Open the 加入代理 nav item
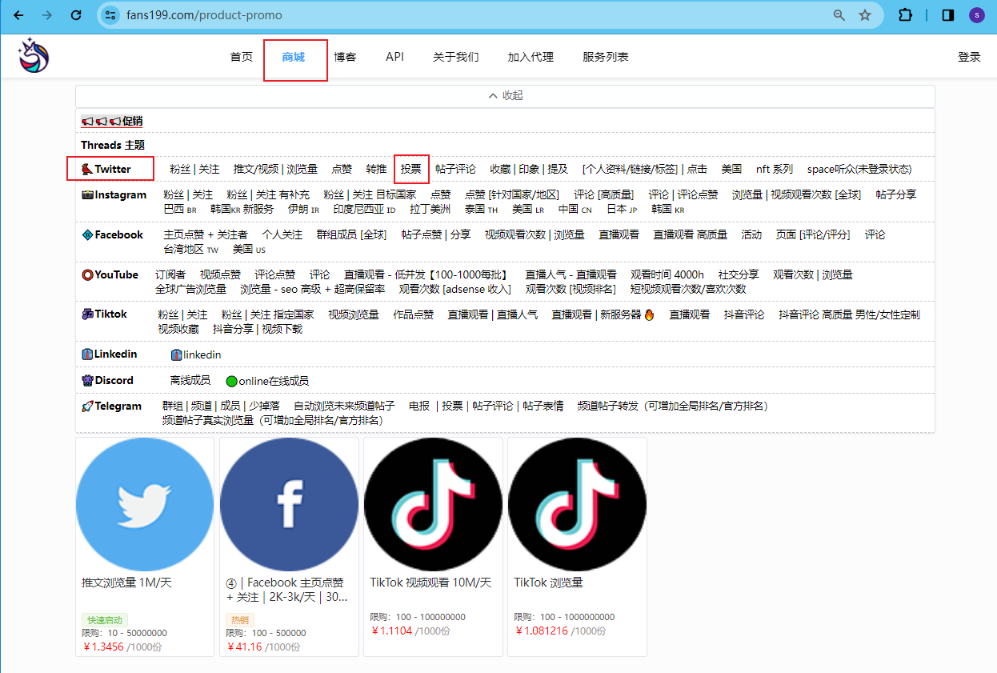The image size is (997, 673). coord(530,57)
